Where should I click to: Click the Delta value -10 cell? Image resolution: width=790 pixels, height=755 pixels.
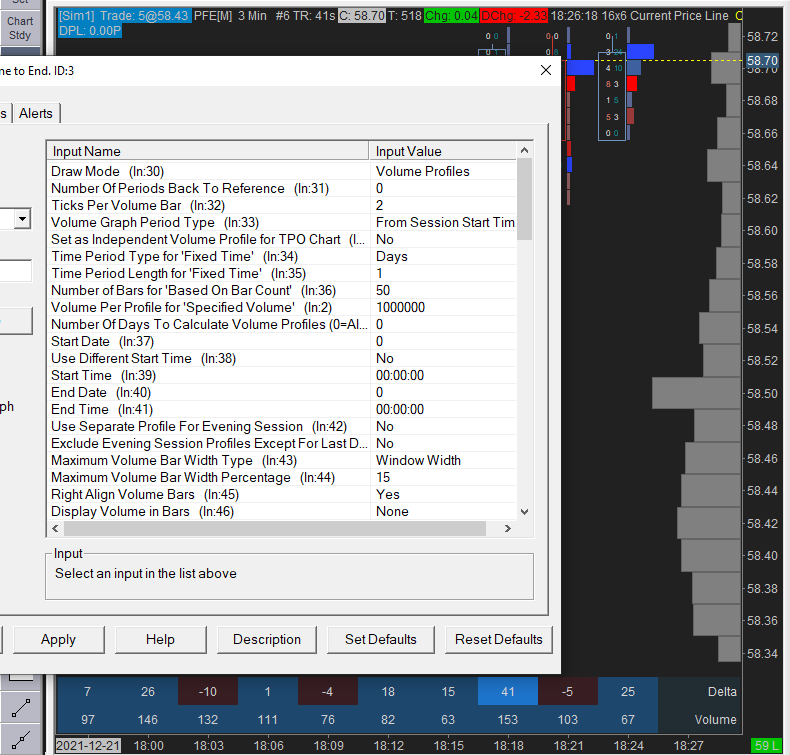[208, 692]
